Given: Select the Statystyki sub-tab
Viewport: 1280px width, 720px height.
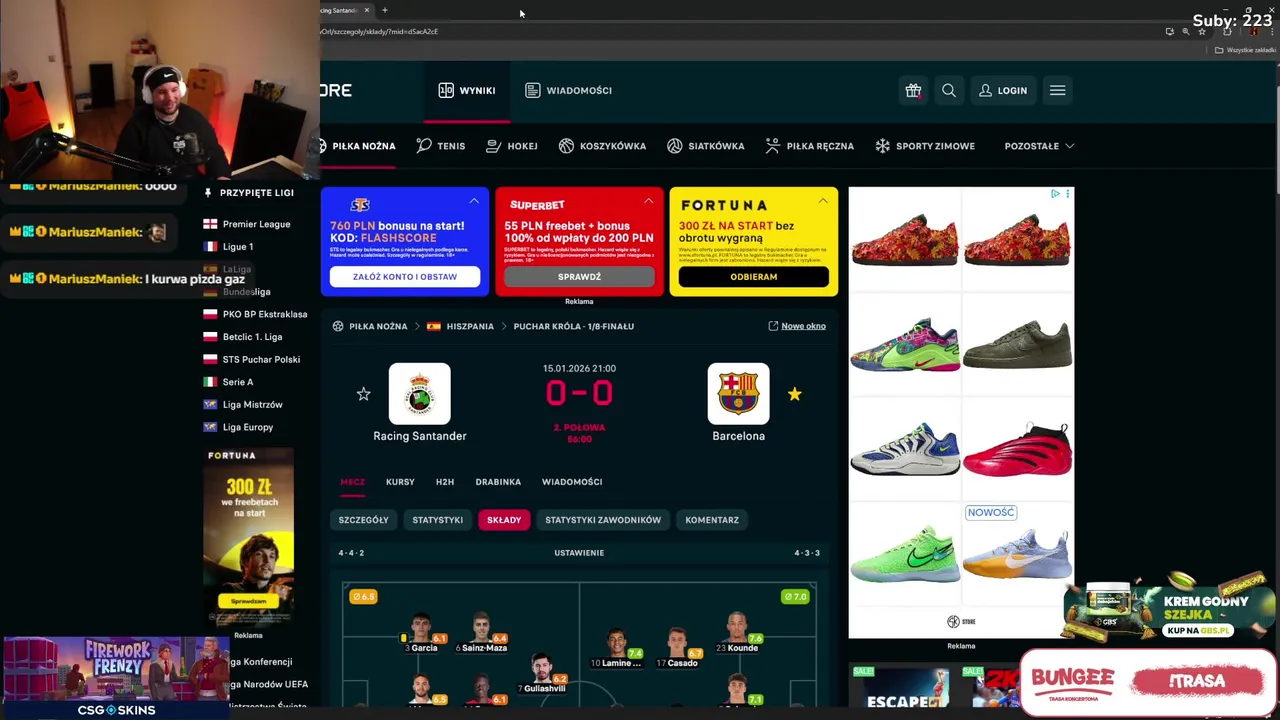Looking at the screenshot, I should click(x=438, y=520).
